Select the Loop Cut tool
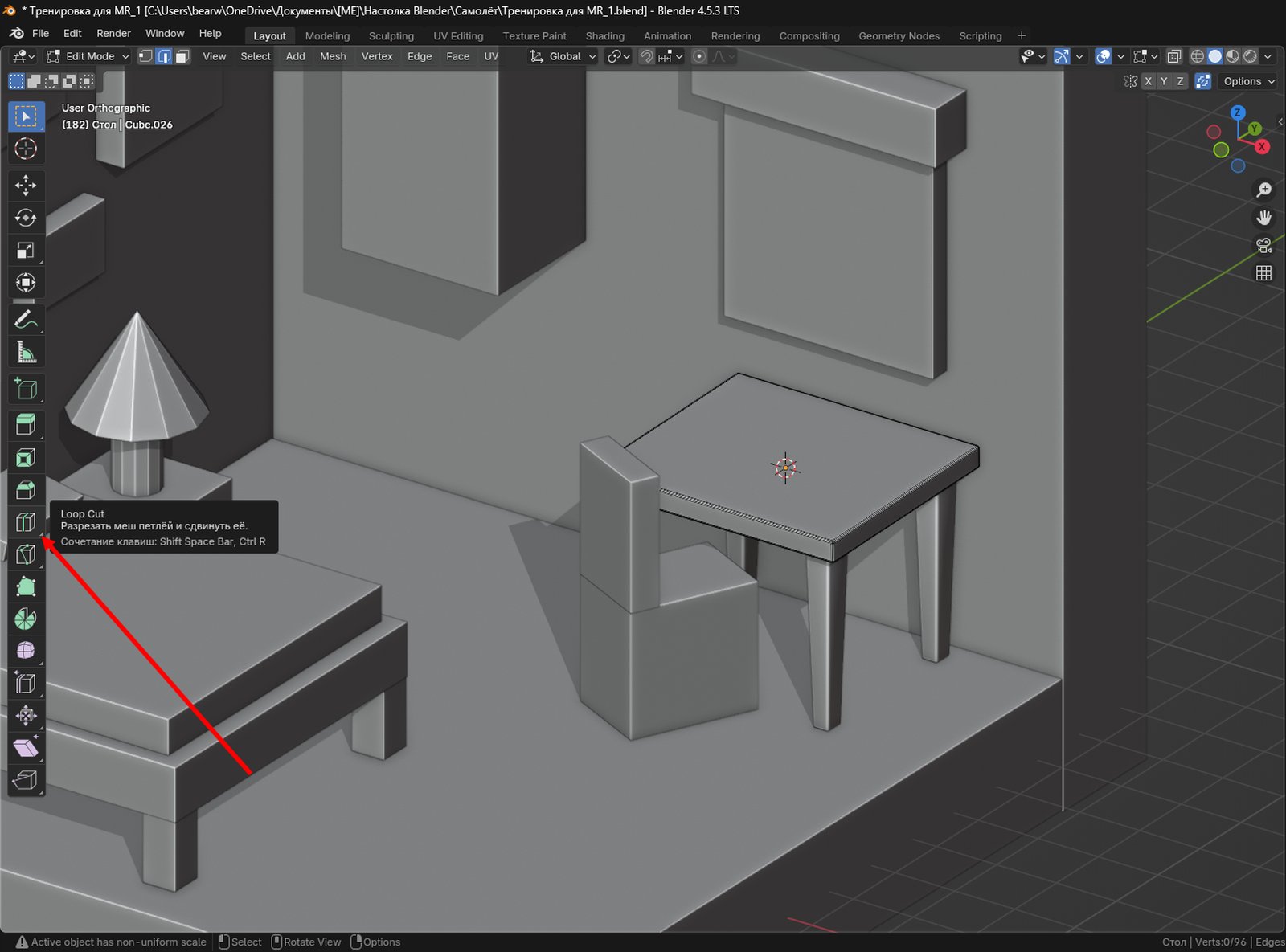 click(x=26, y=522)
